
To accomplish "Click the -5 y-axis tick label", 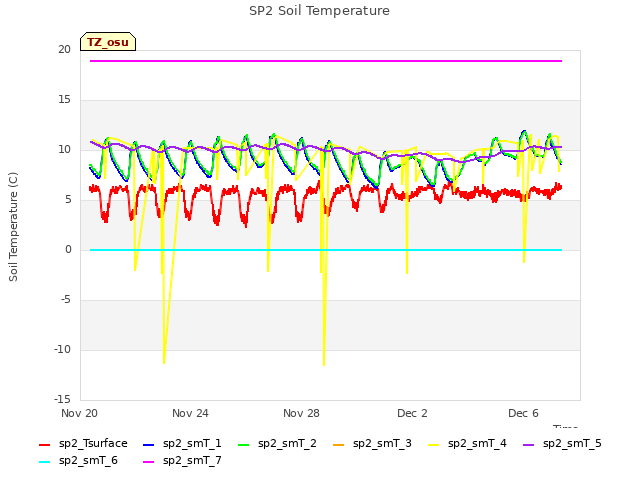I will (x=66, y=300).
